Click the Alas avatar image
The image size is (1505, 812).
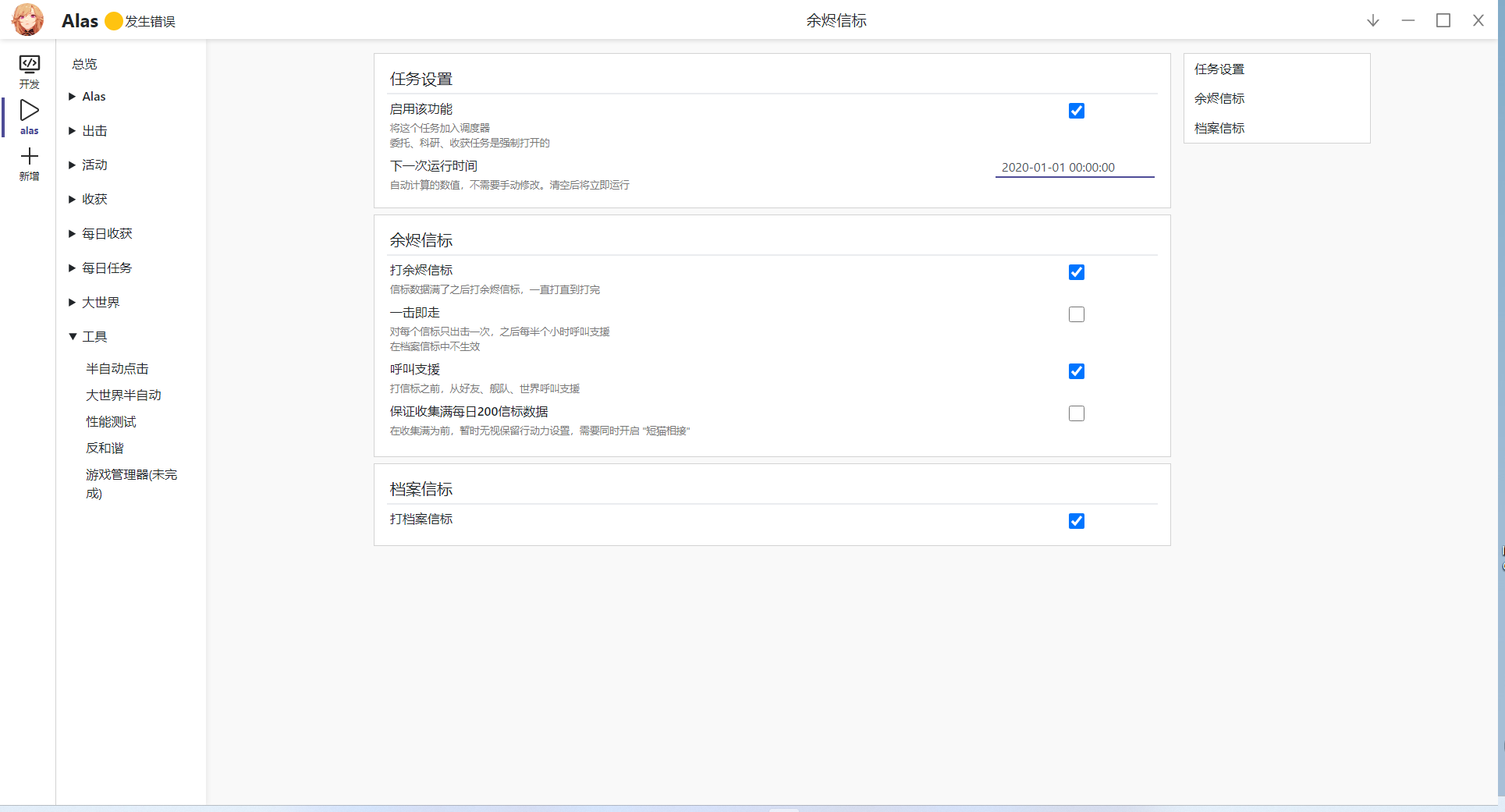tap(27, 20)
